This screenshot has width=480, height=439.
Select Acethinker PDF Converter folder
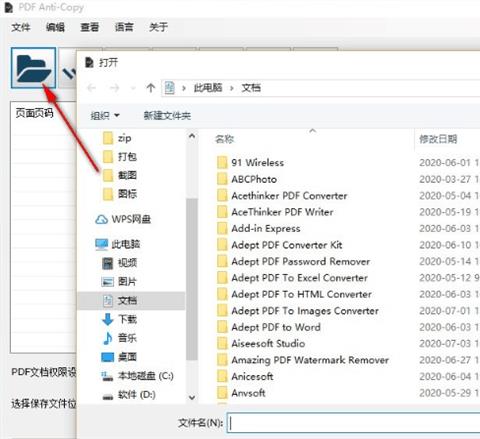282,196
